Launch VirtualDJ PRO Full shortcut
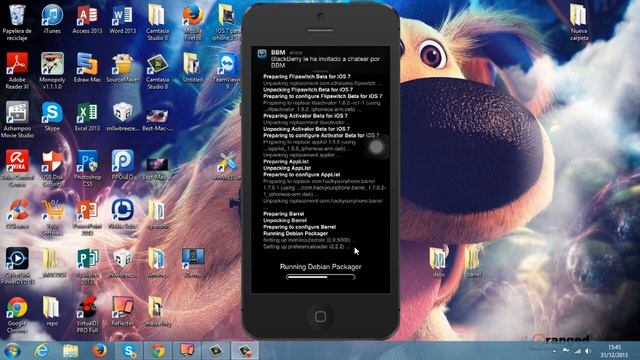640x360 pixels. click(x=87, y=315)
